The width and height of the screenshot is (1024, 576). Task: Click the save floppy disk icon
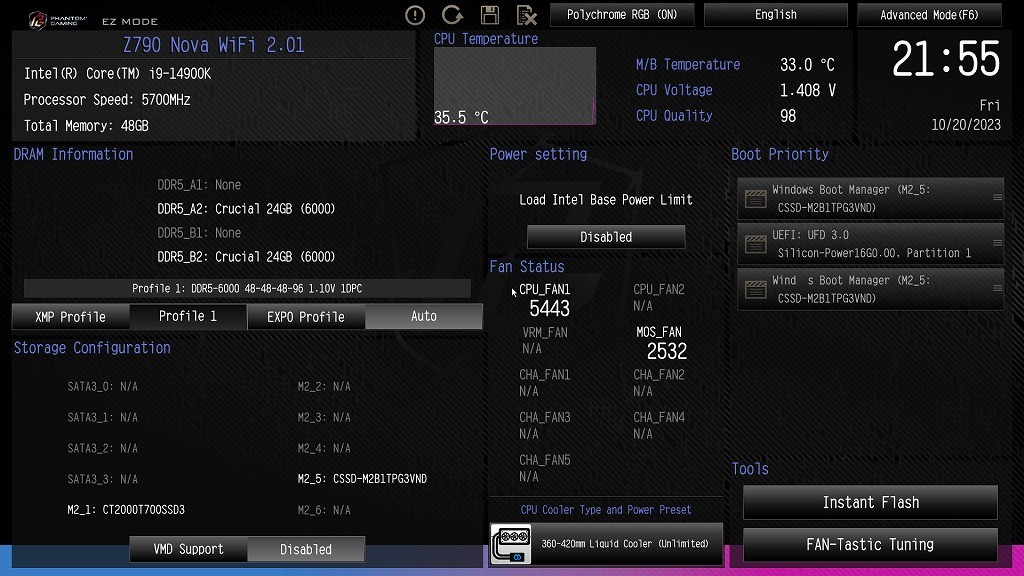pyautogui.click(x=490, y=15)
